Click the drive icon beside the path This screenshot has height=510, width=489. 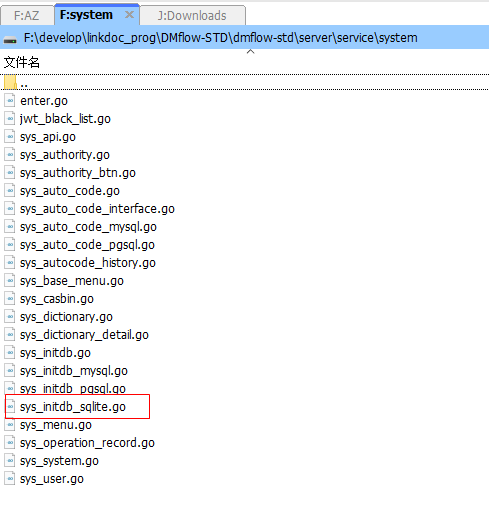coord(10,40)
